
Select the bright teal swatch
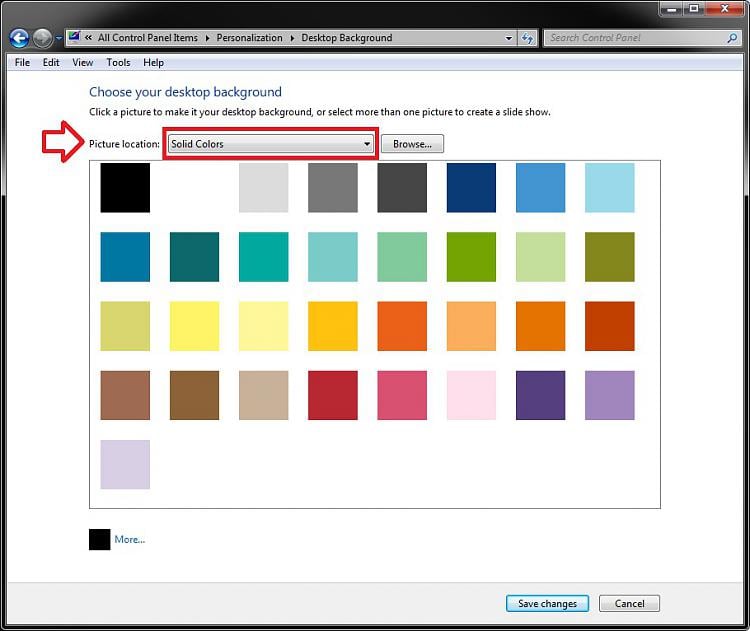point(264,257)
